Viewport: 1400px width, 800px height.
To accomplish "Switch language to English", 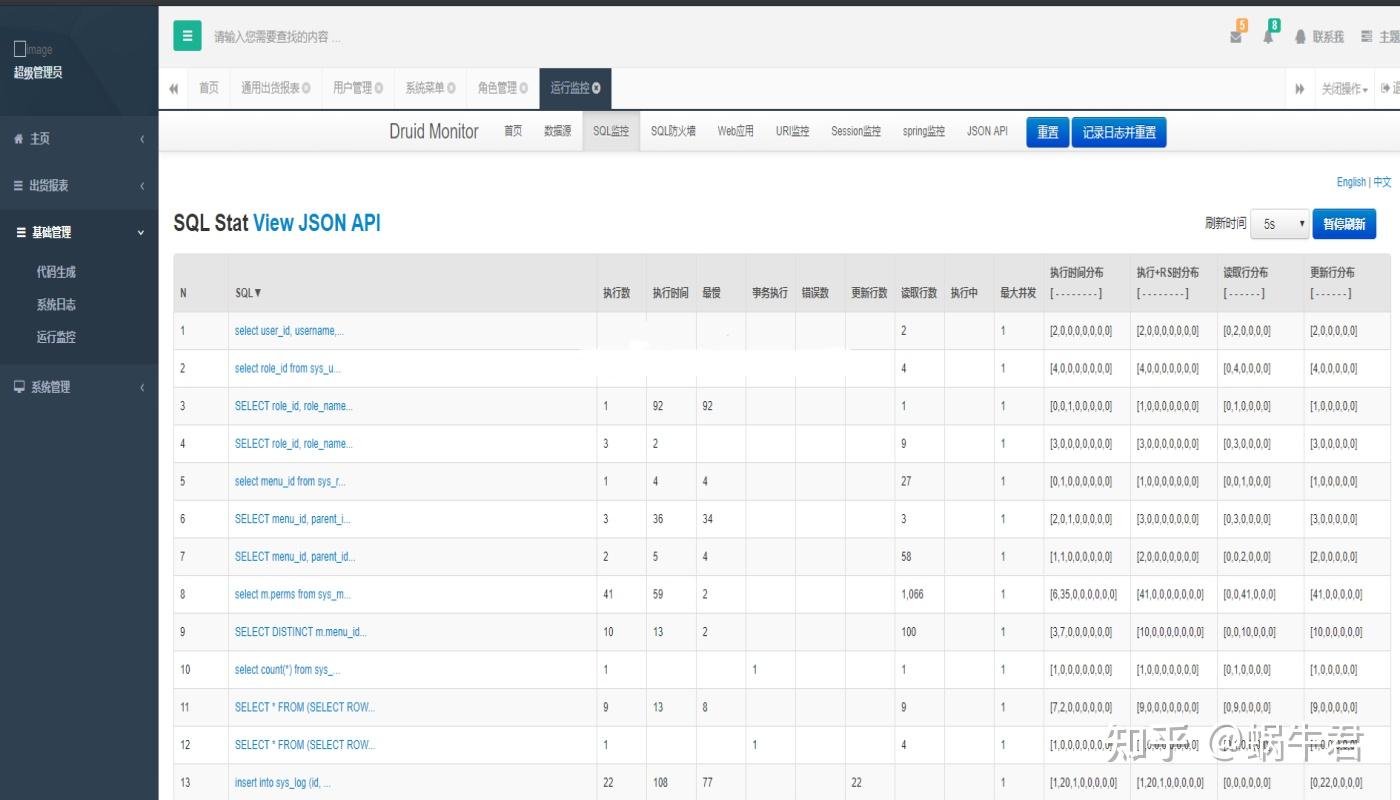I will pos(1351,182).
